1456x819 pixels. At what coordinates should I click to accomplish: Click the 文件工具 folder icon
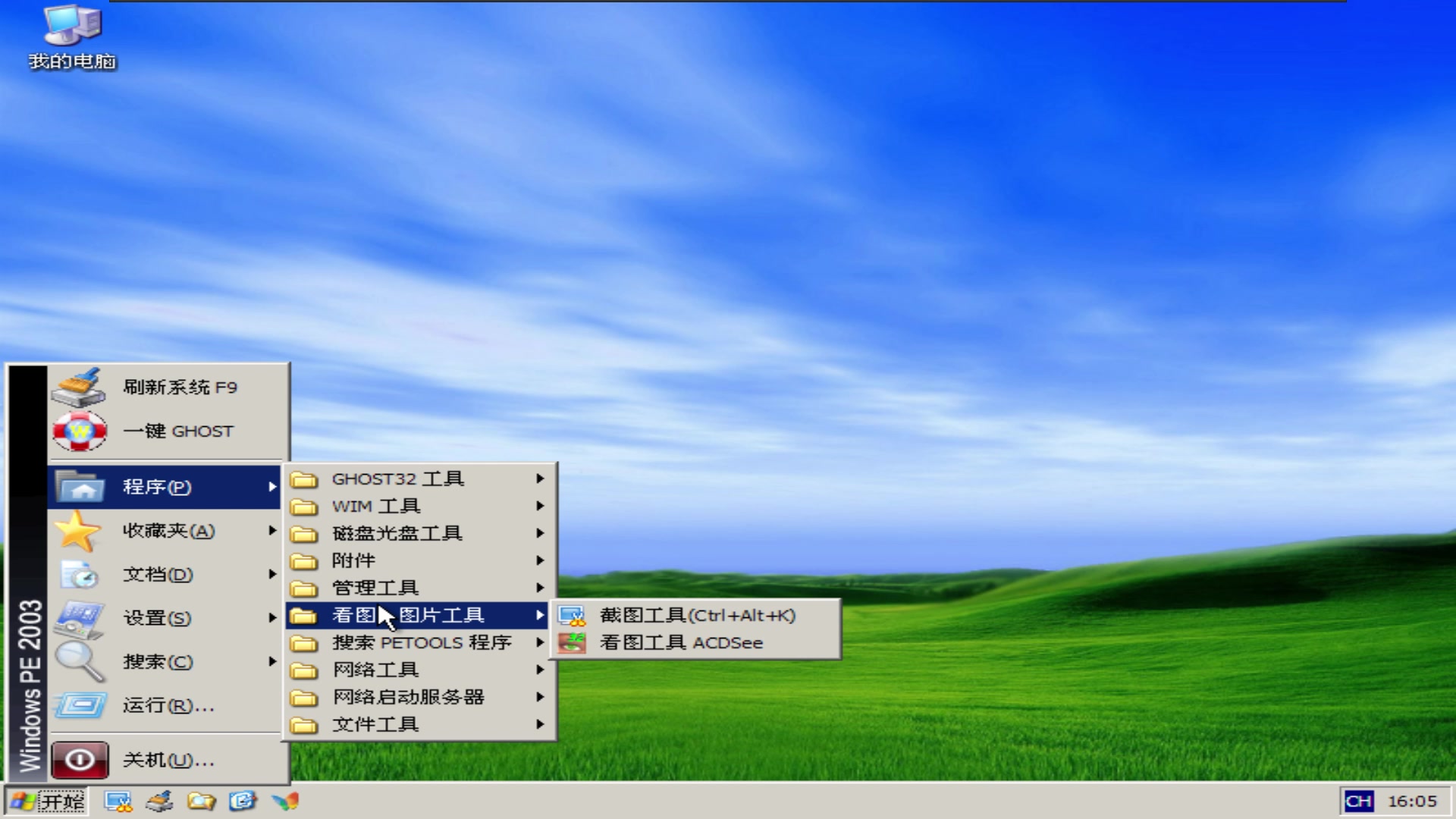coord(304,725)
